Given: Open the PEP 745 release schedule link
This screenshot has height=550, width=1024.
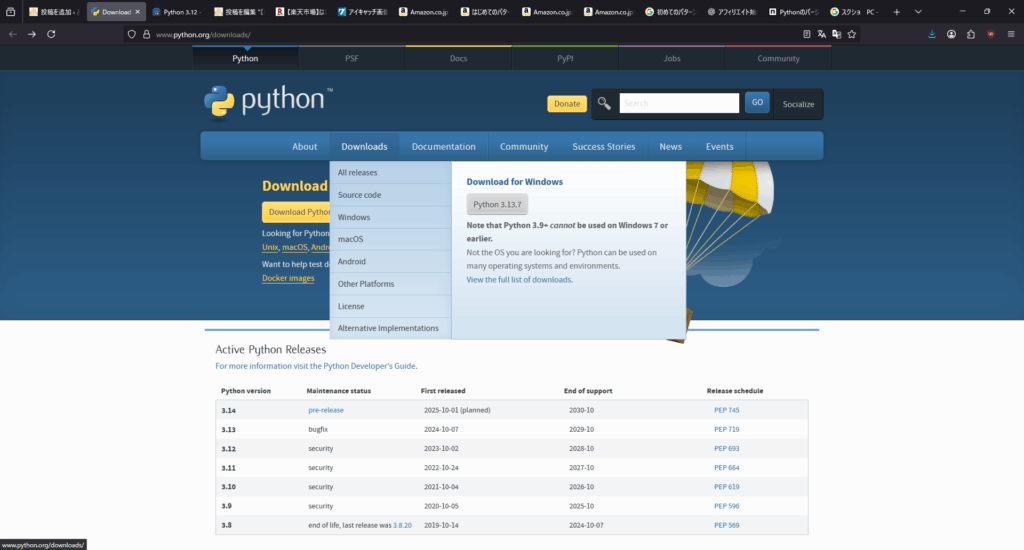Looking at the screenshot, I should click(x=726, y=410).
